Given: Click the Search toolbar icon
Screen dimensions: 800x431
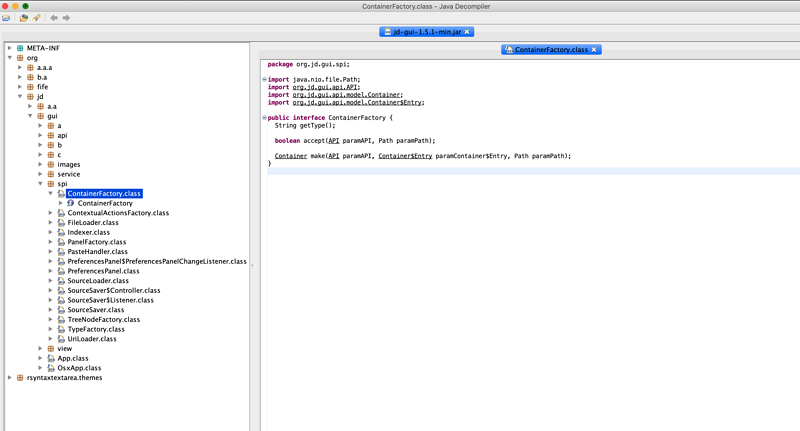Looking at the screenshot, I should 37,18.
